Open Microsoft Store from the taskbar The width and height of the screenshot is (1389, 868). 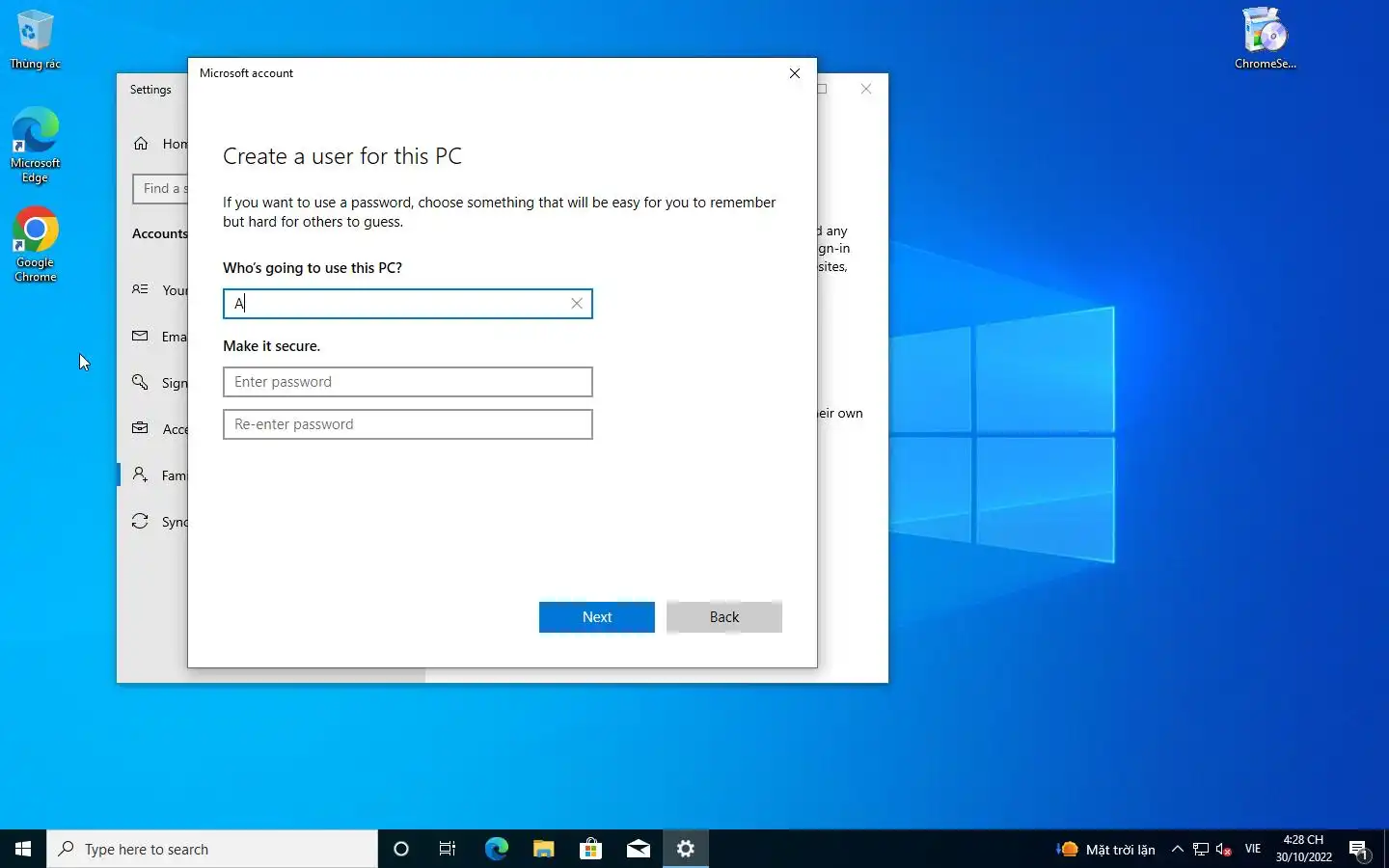[x=590, y=849]
